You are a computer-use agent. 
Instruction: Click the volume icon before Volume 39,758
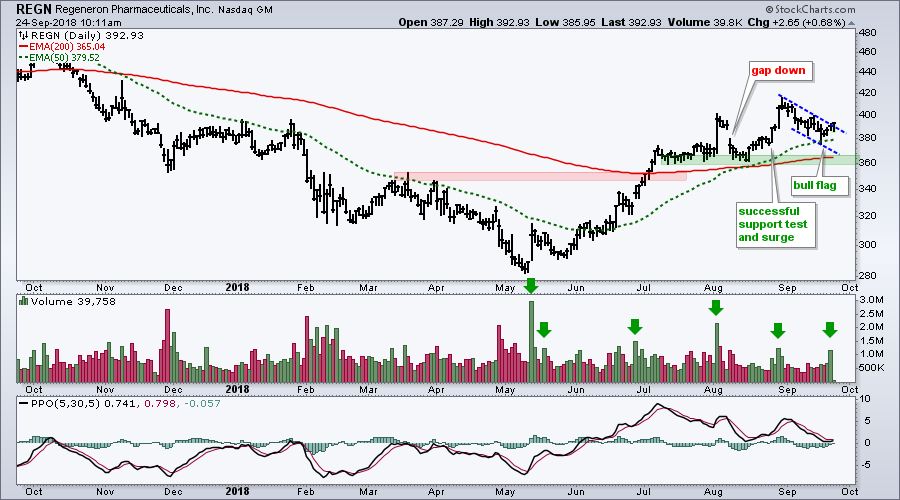point(24,301)
